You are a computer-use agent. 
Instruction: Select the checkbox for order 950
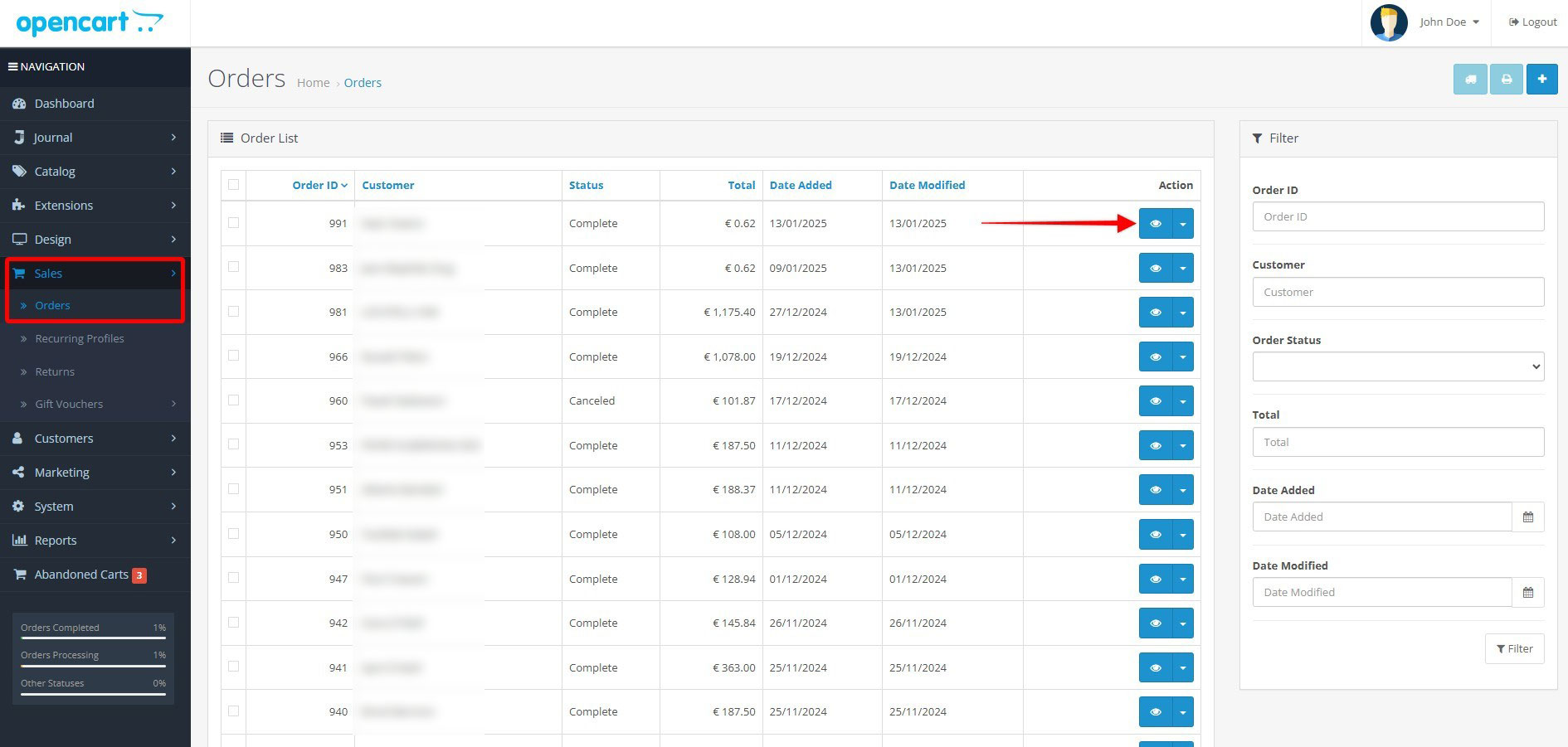(x=233, y=534)
